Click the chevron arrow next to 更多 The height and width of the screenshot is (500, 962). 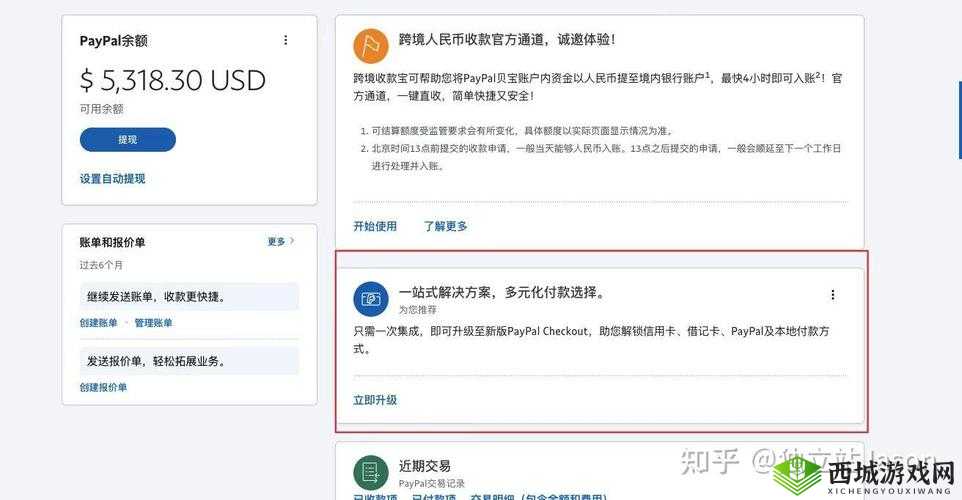[x=292, y=241]
